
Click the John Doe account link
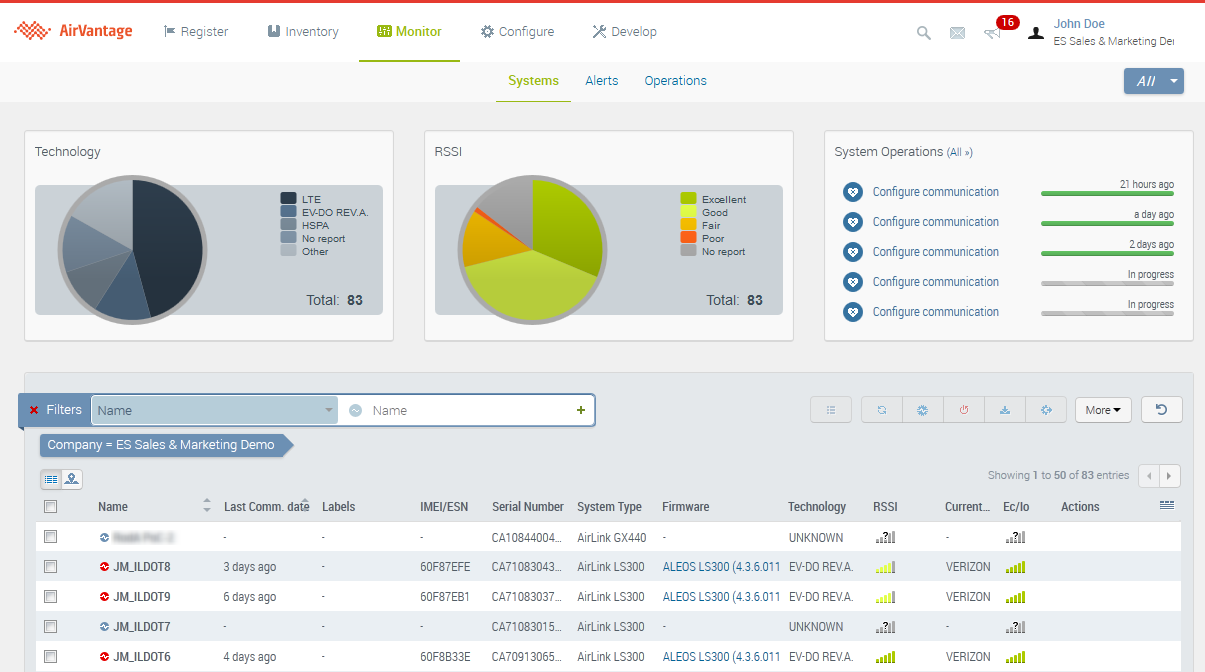pyautogui.click(x=1079, y=24)
